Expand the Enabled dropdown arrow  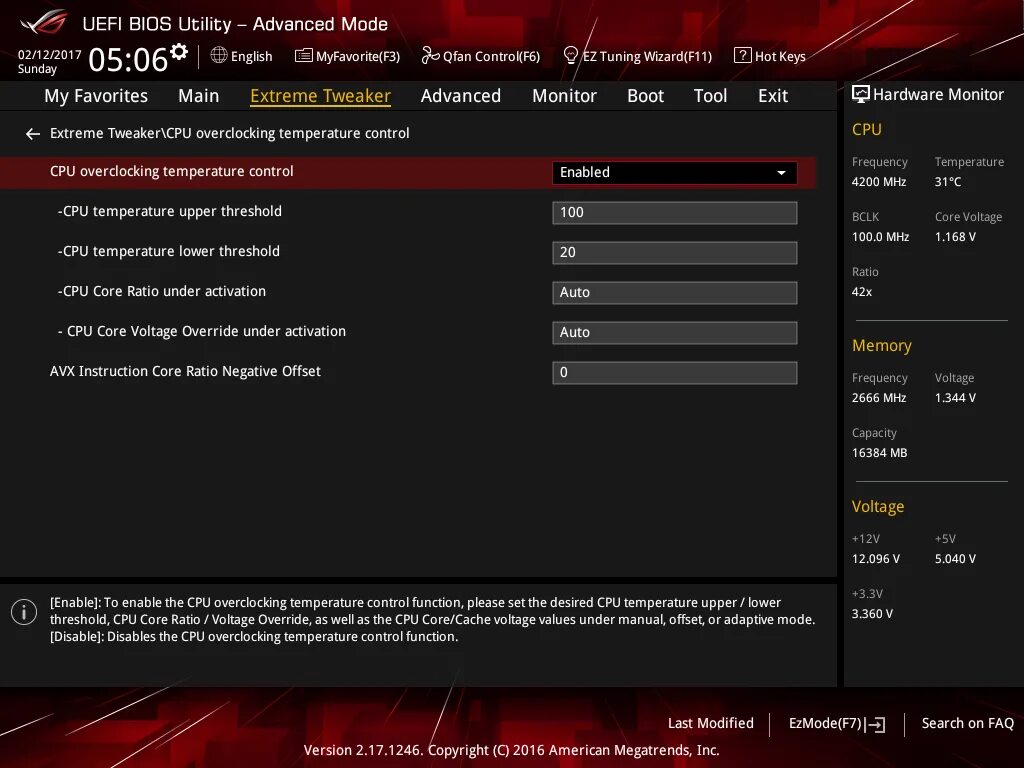click(x=781, y=173)
